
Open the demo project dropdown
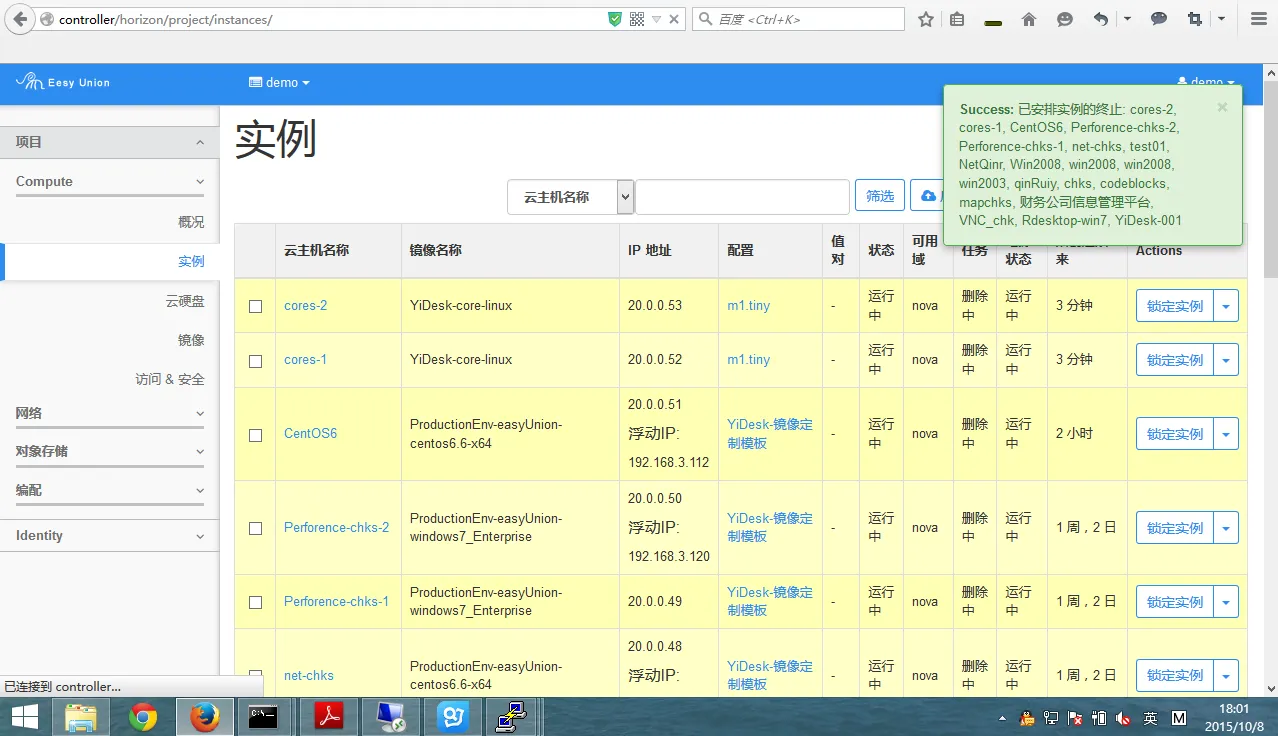tap(279, 82)
